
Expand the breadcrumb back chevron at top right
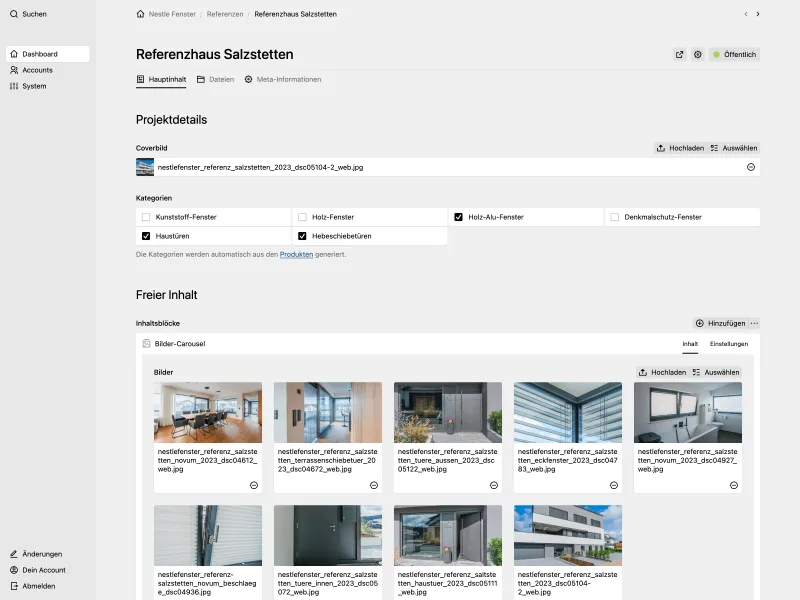(746, 14)
